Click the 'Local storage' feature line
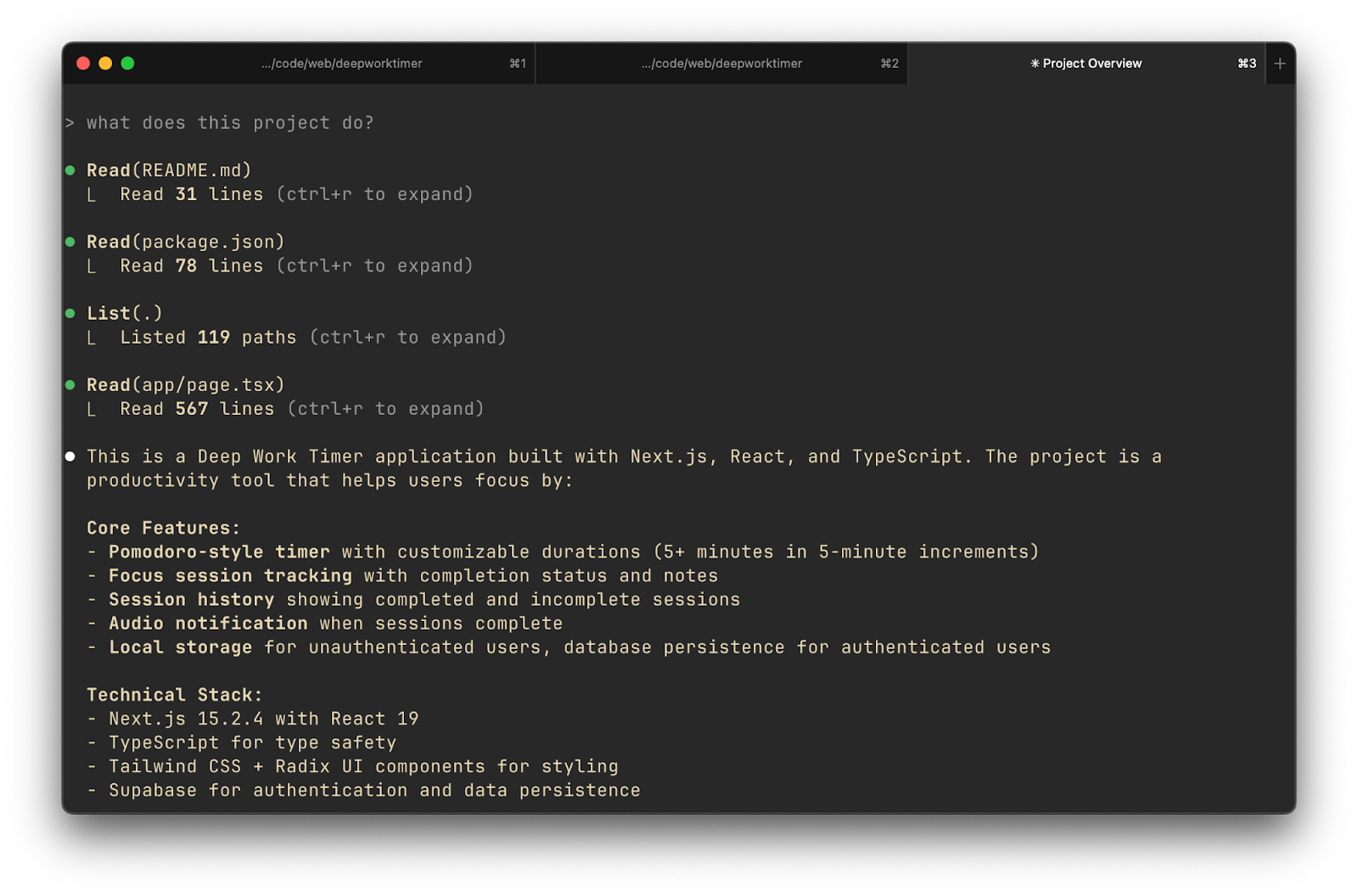Image resolution: width=1358 pixels, height=896 pixels. 569,647
